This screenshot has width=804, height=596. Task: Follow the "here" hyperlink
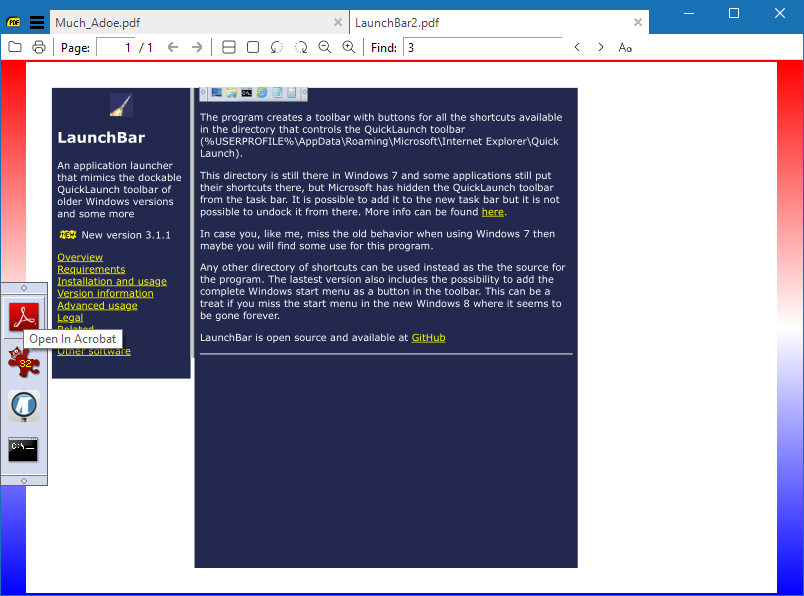[x=492, y=211]
